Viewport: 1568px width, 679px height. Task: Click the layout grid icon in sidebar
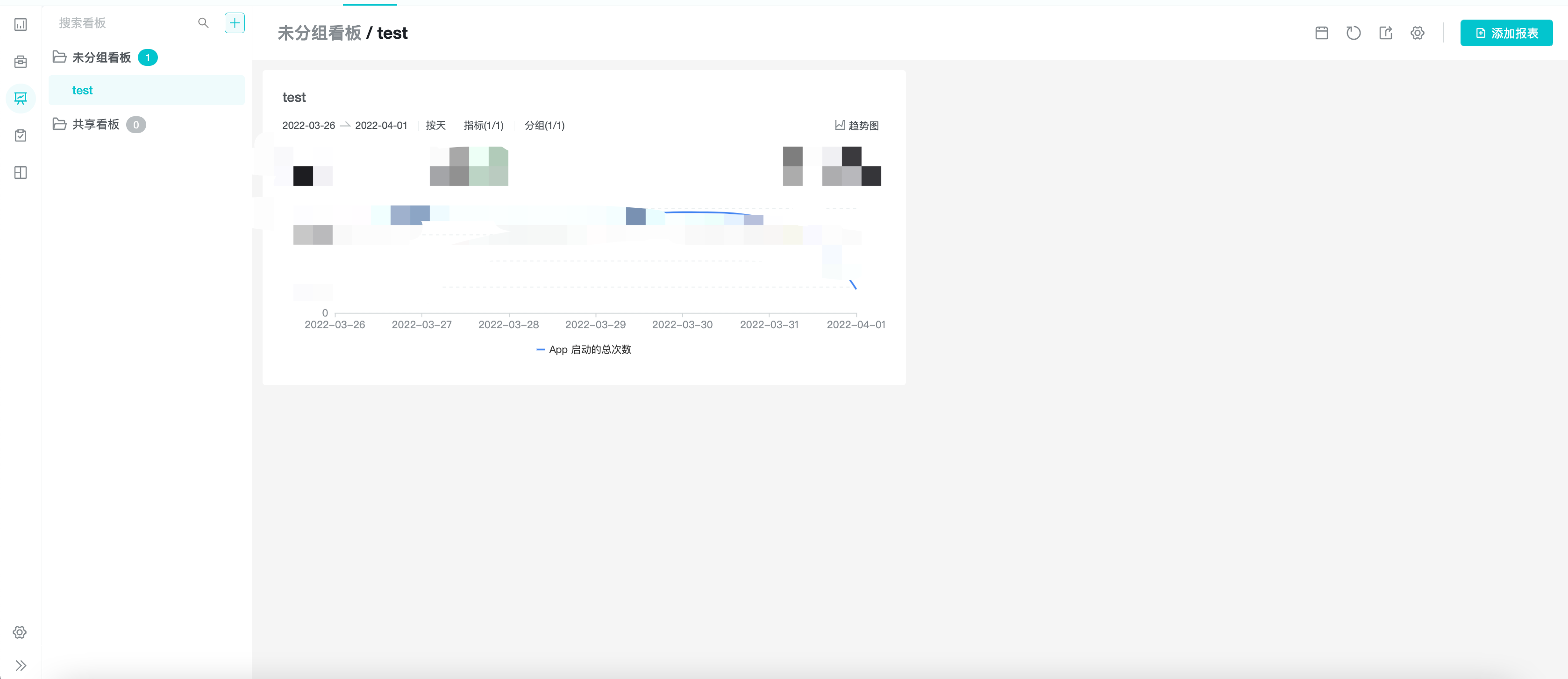click(x=20, y=172)
